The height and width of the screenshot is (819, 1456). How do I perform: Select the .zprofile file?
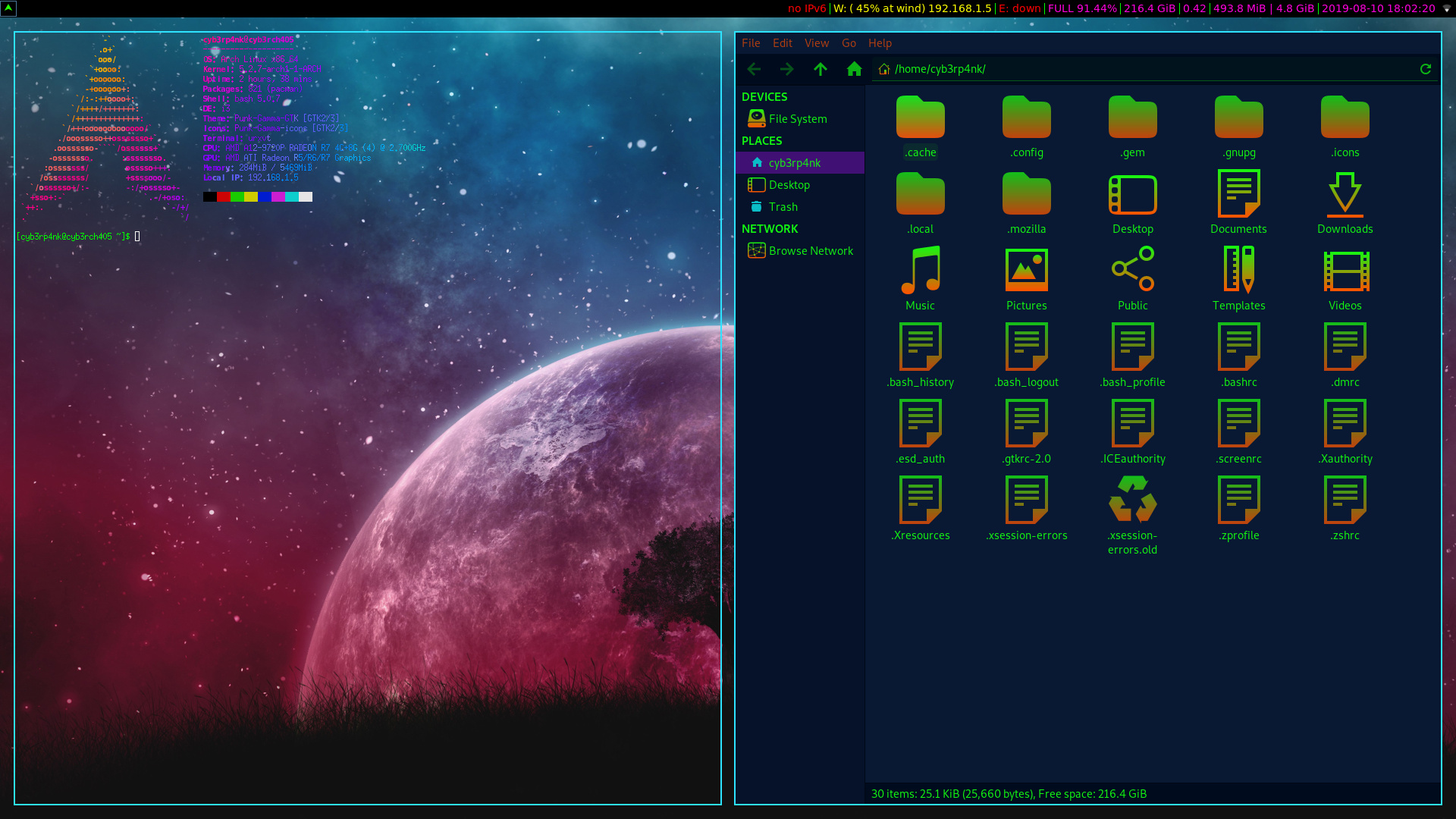[1239, 510]
